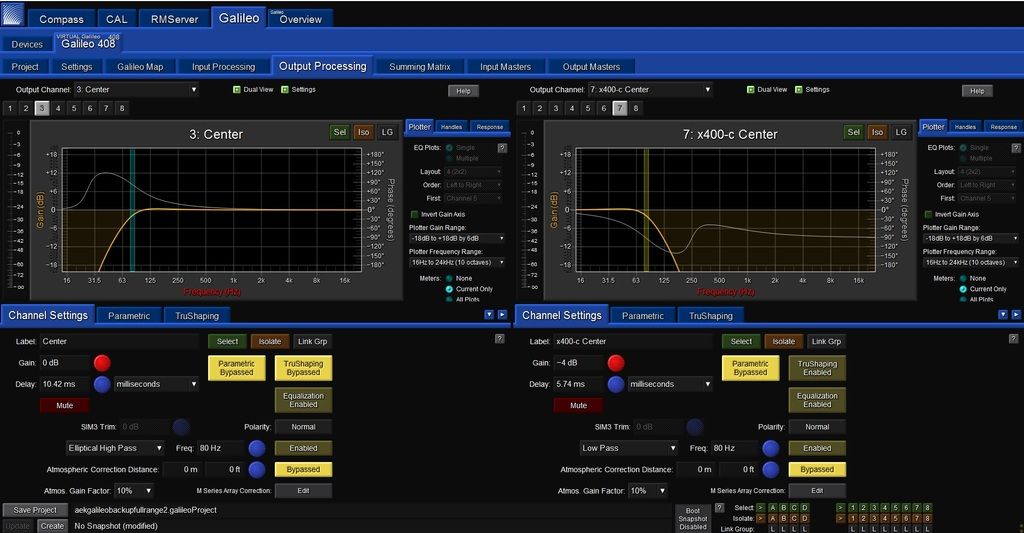Click orange Isolate output 1 button

coord(852,519)
